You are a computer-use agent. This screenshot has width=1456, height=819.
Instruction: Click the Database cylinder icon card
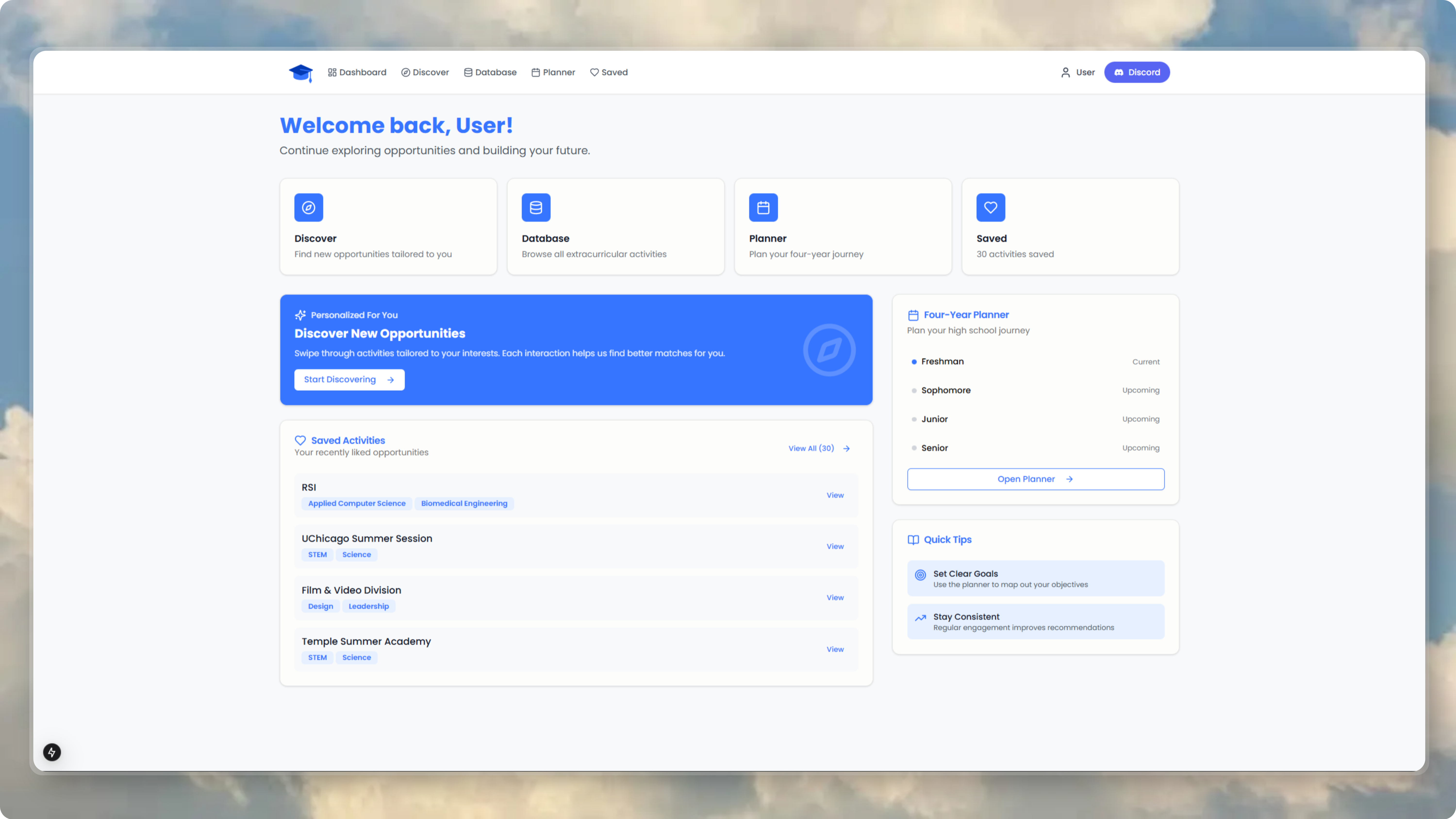536,207
